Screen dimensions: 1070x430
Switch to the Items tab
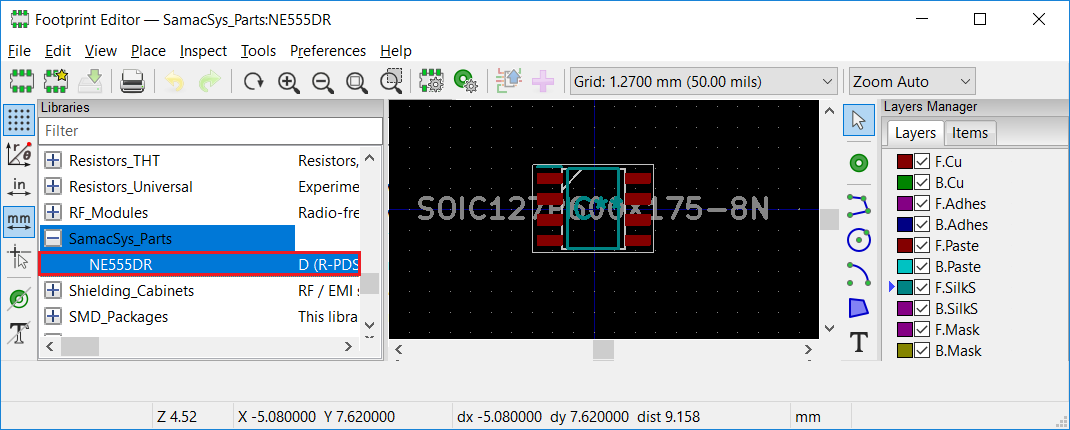tap(970, 133)
